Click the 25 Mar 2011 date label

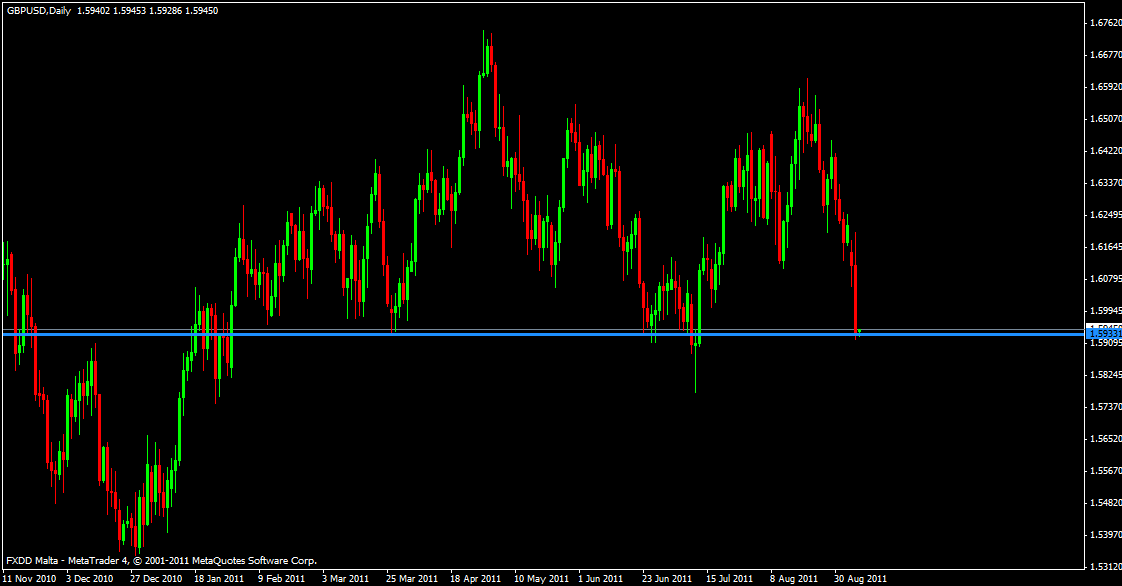click(411, 578)
